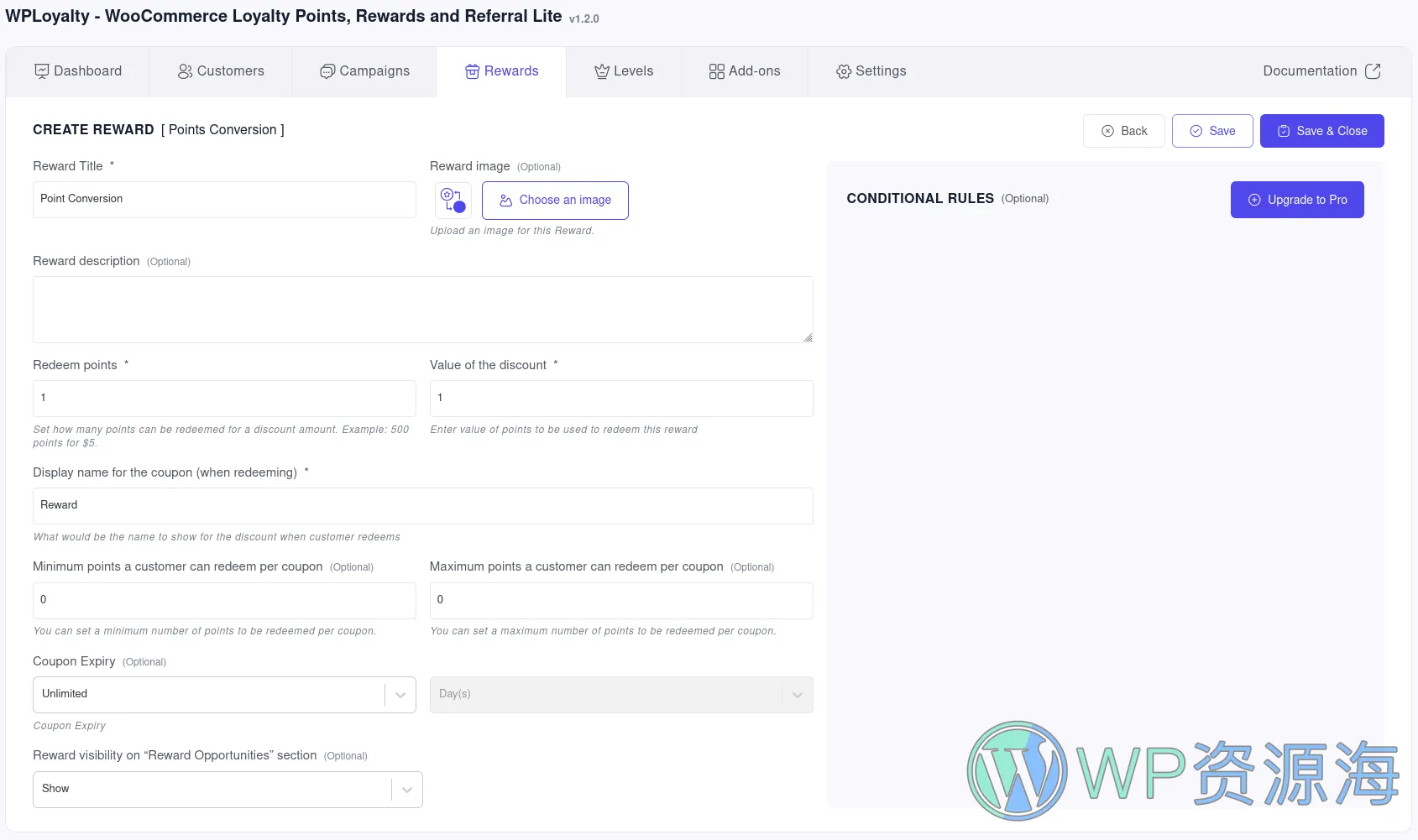This screenshot has height=840, width=1418.
Task: Focus the Reward Title input field
Action: click(x=224, y=200)
